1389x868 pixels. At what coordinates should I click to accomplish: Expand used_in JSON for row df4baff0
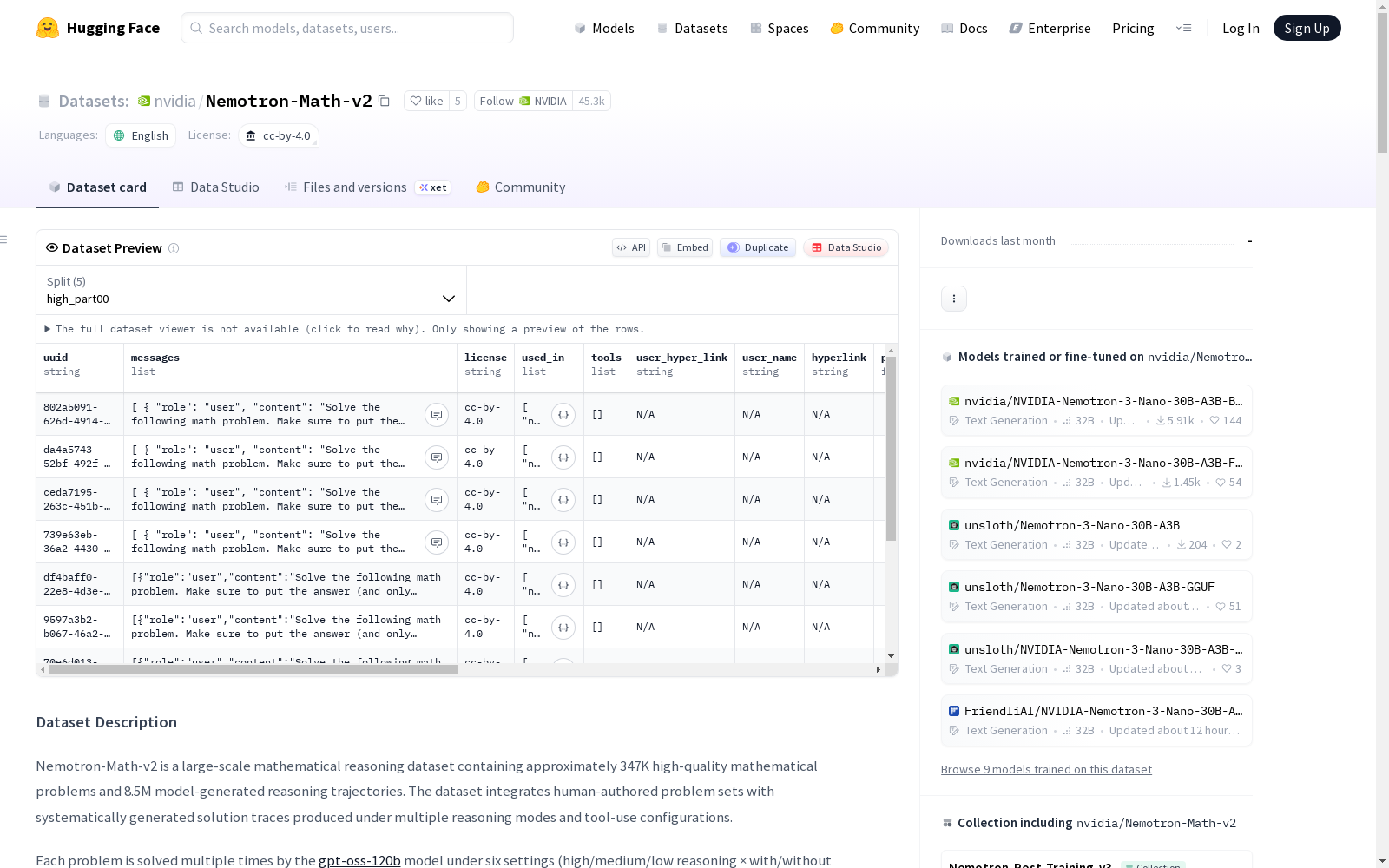pyautogui.click(x=563, y=585)
